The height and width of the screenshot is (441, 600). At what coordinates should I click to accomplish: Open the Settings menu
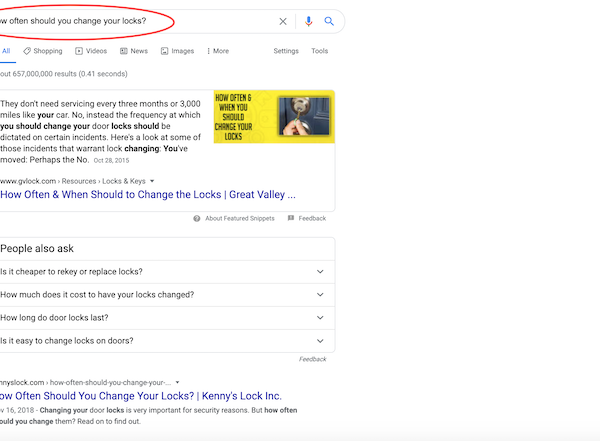pyautogui.click(x=286, y=51)
